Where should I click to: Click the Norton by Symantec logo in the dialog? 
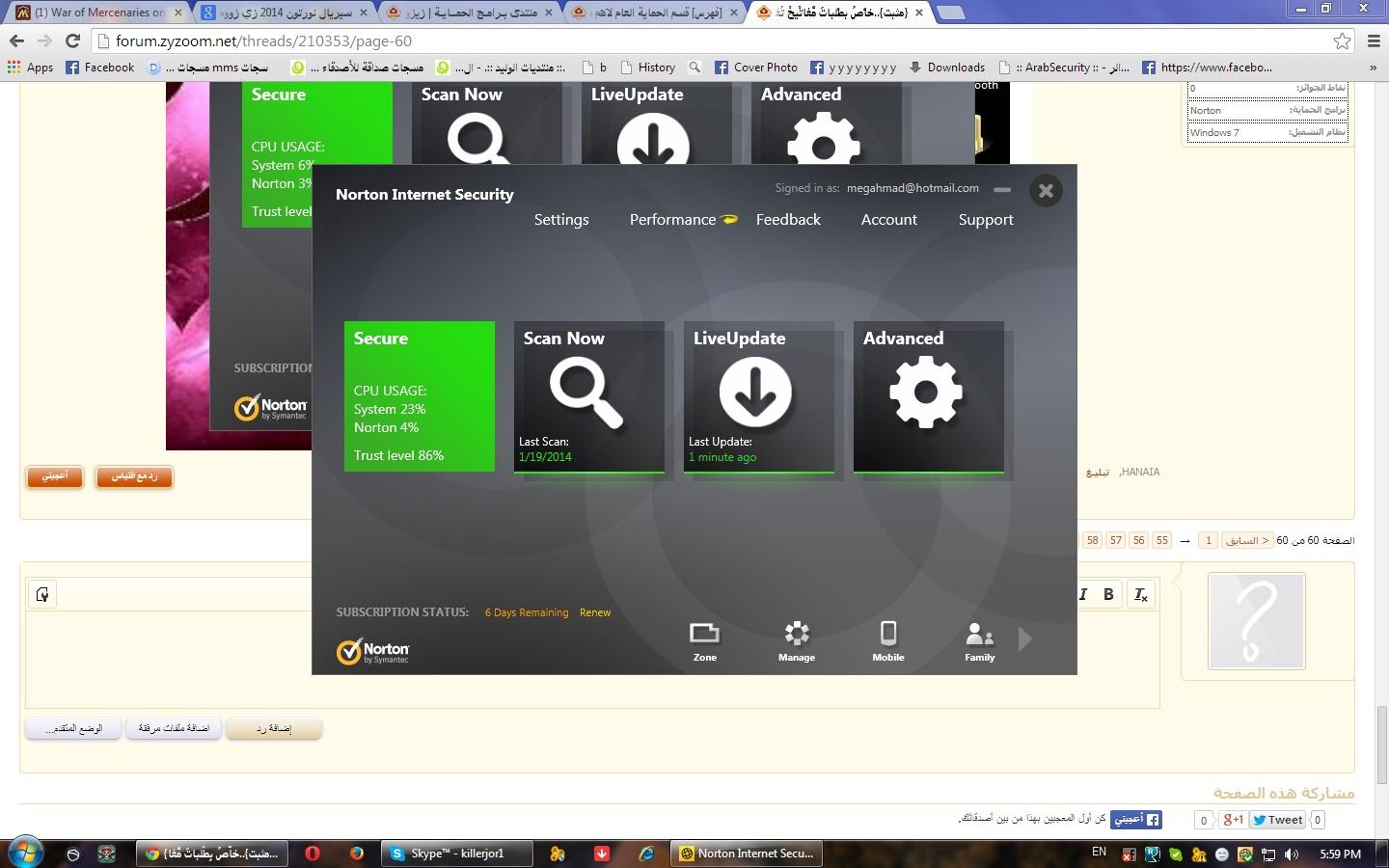click(373, 651)
